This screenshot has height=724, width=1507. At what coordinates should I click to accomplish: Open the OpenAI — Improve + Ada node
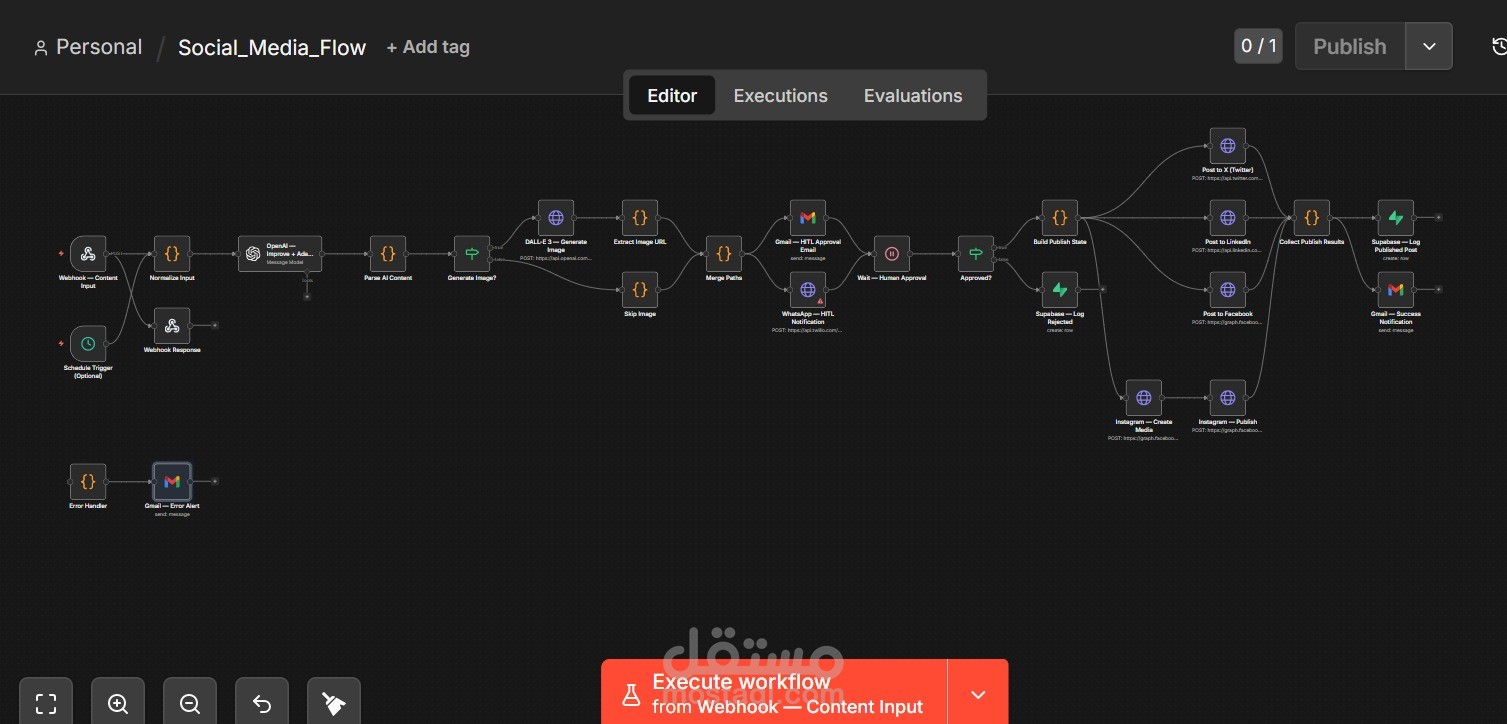click(280, 253)
